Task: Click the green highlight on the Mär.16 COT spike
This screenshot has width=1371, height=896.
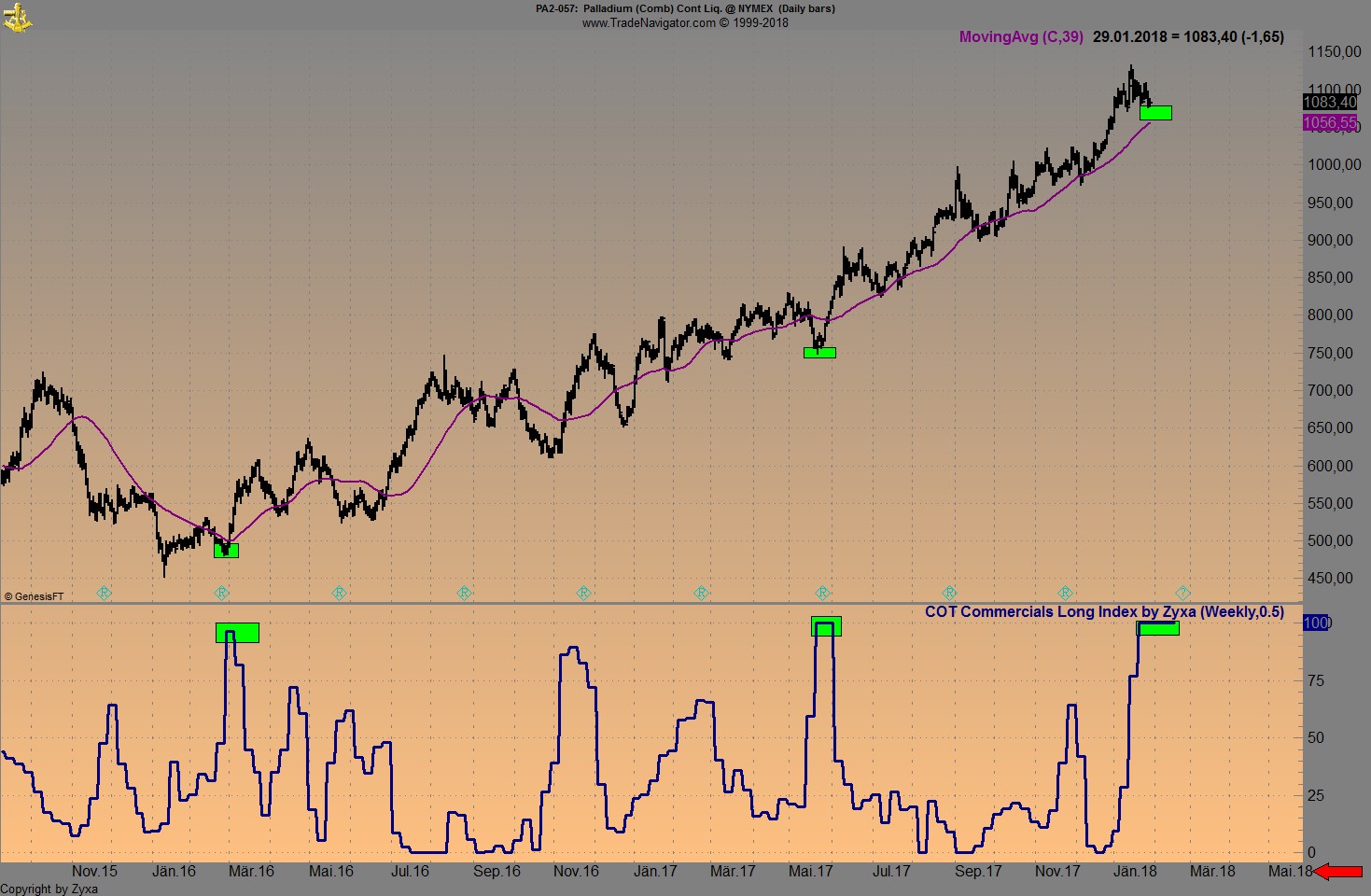Action: click(239, 633)
